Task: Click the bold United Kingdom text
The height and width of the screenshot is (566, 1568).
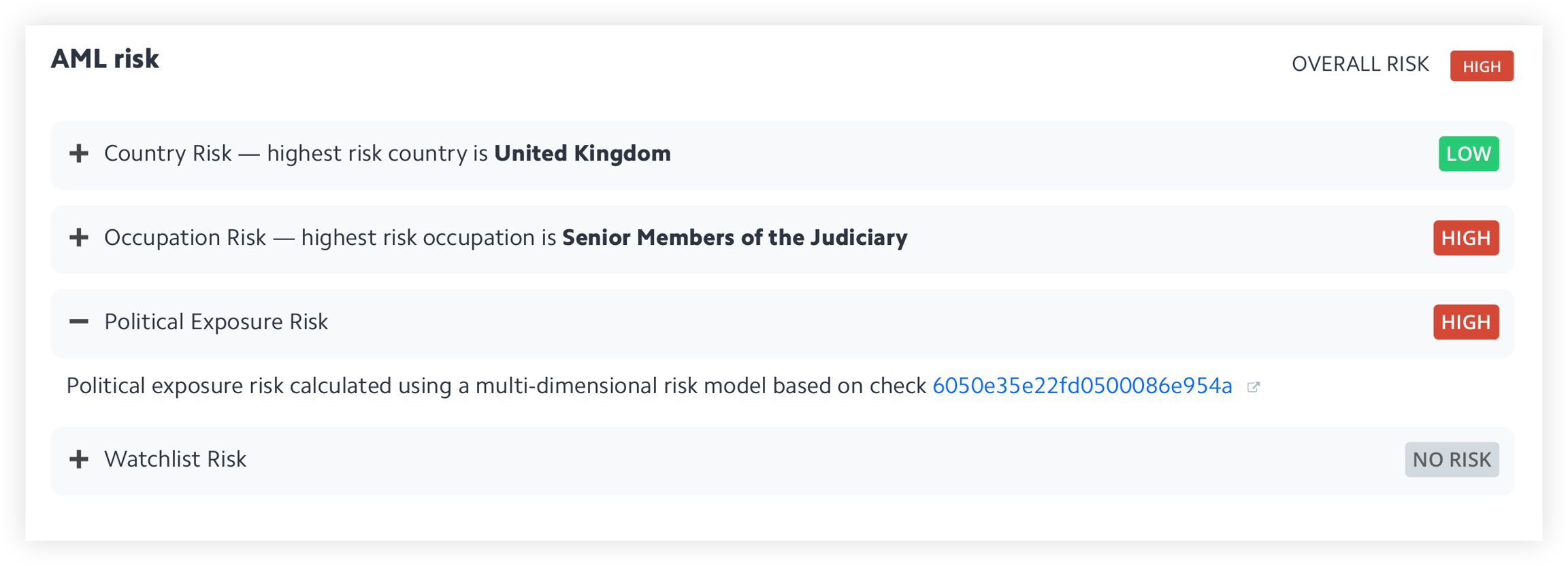Action: point(582,154)
